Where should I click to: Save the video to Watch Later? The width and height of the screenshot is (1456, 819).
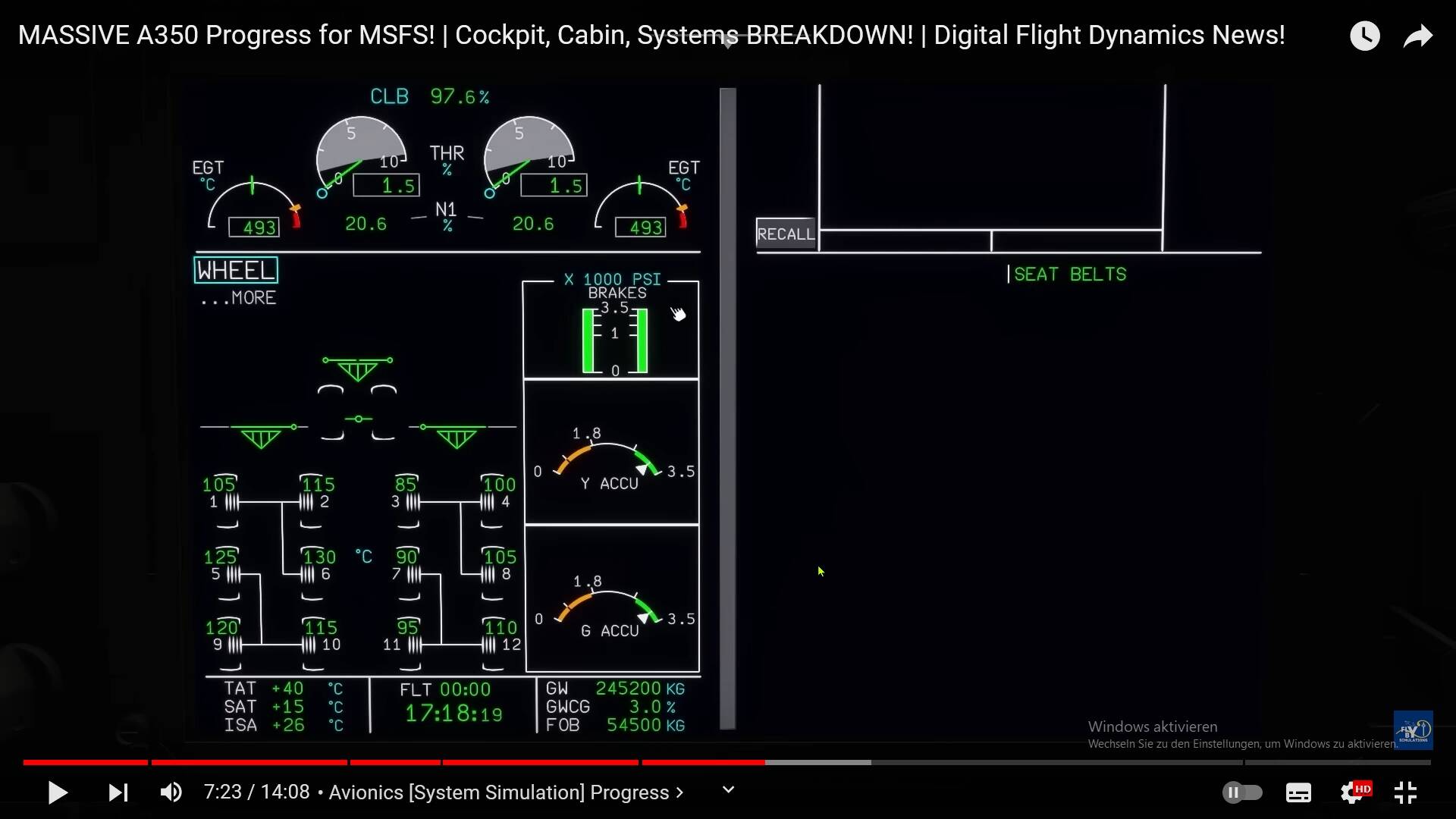pyautogui.click(x=1365, y=35)
